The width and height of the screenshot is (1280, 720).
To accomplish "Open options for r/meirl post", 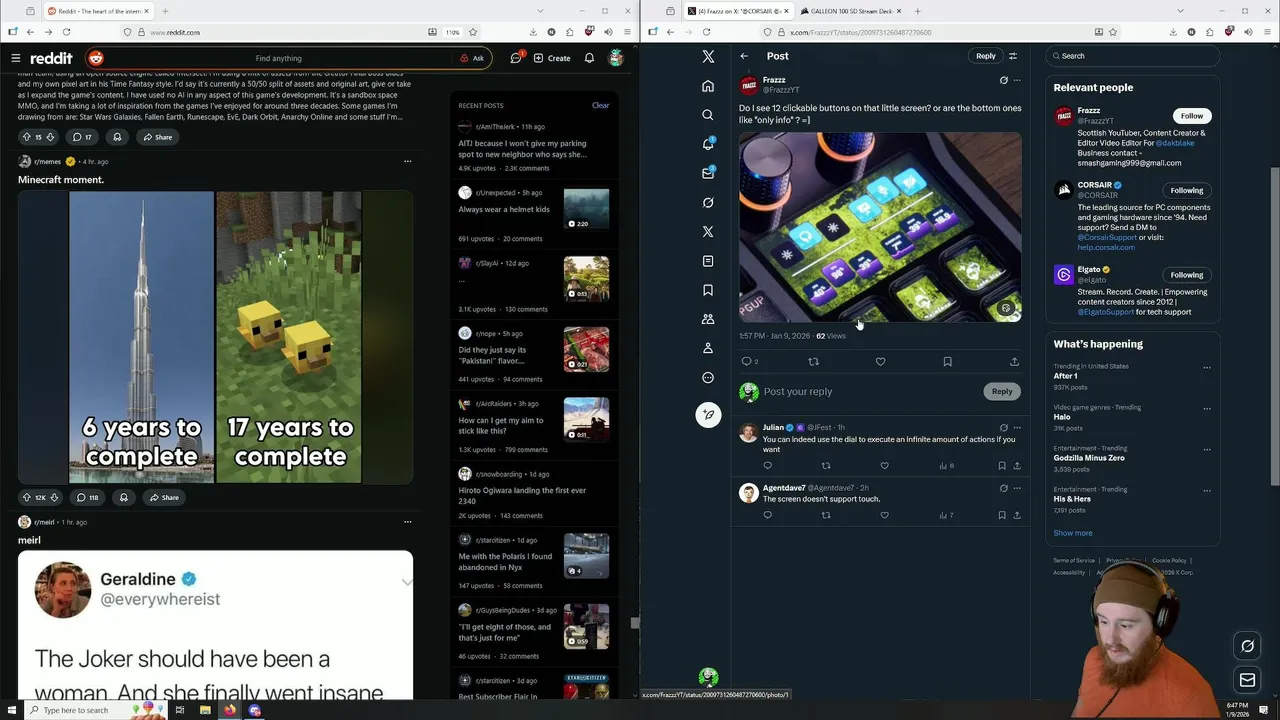I will [x=407, y=522].
